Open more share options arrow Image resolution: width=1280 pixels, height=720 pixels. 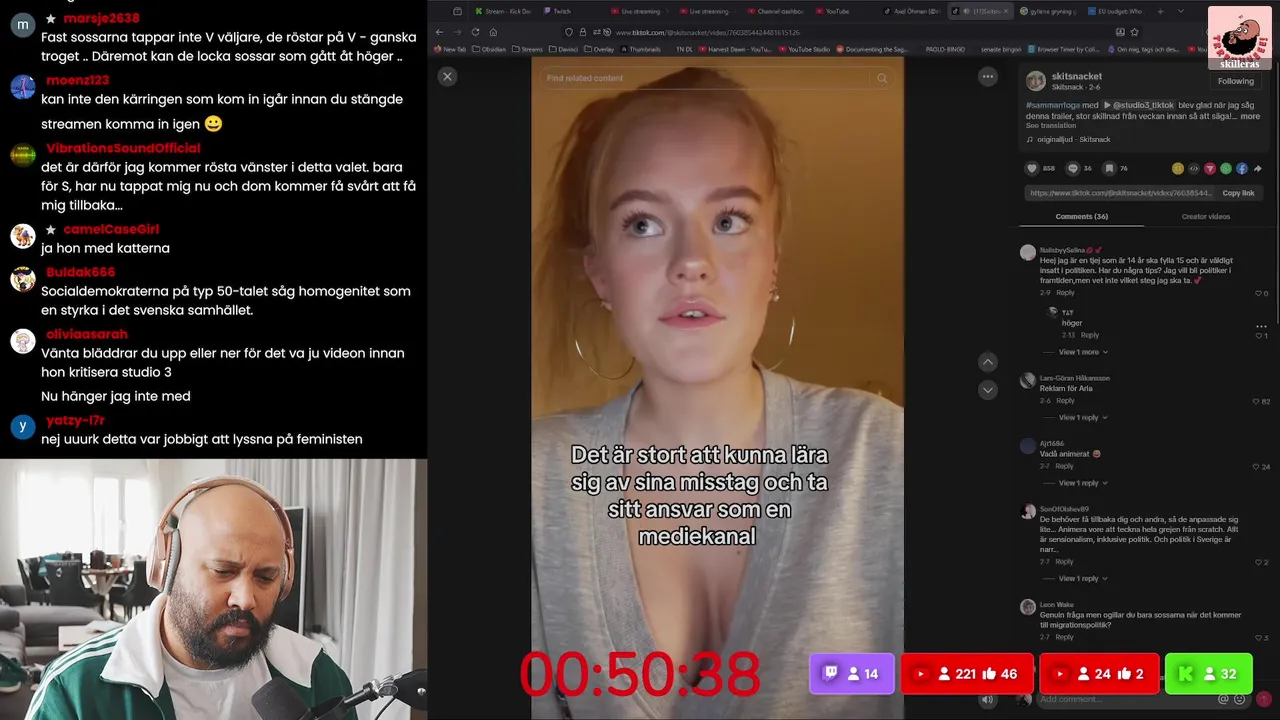tap(1258, 168)
